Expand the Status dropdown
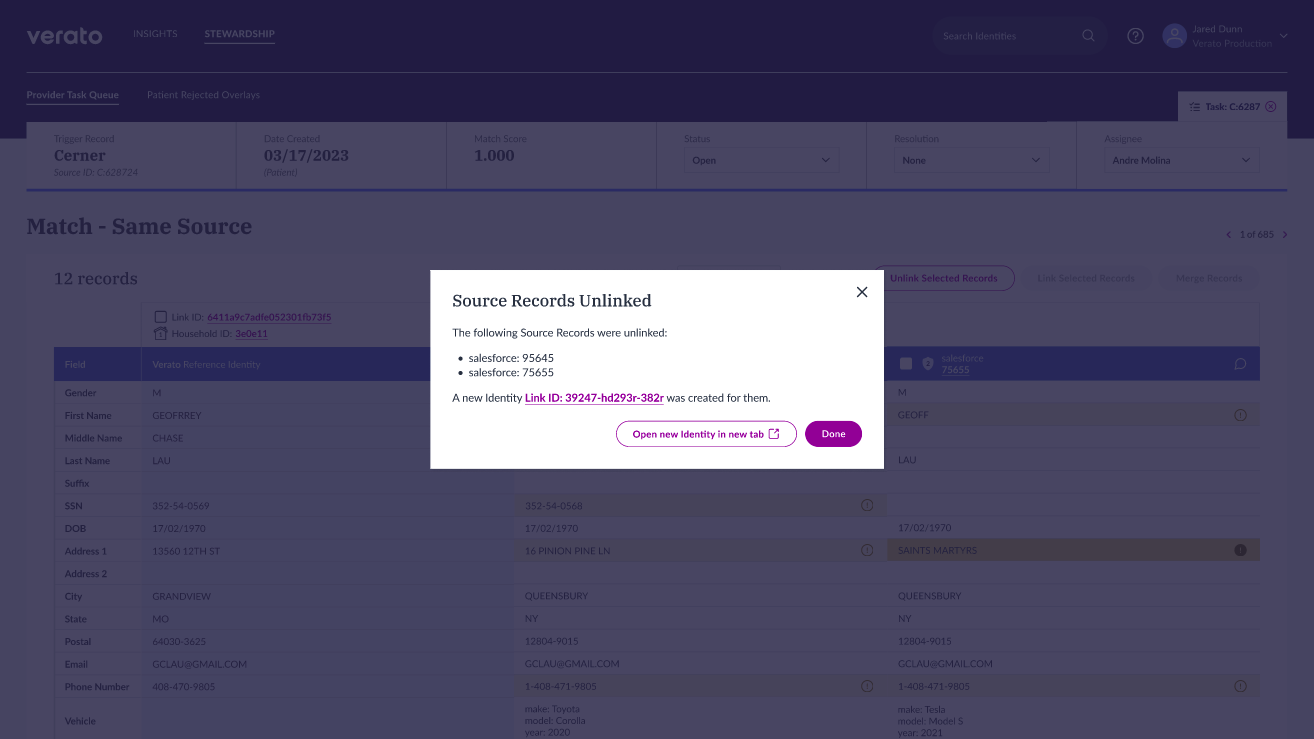 [x=761, y=160]
